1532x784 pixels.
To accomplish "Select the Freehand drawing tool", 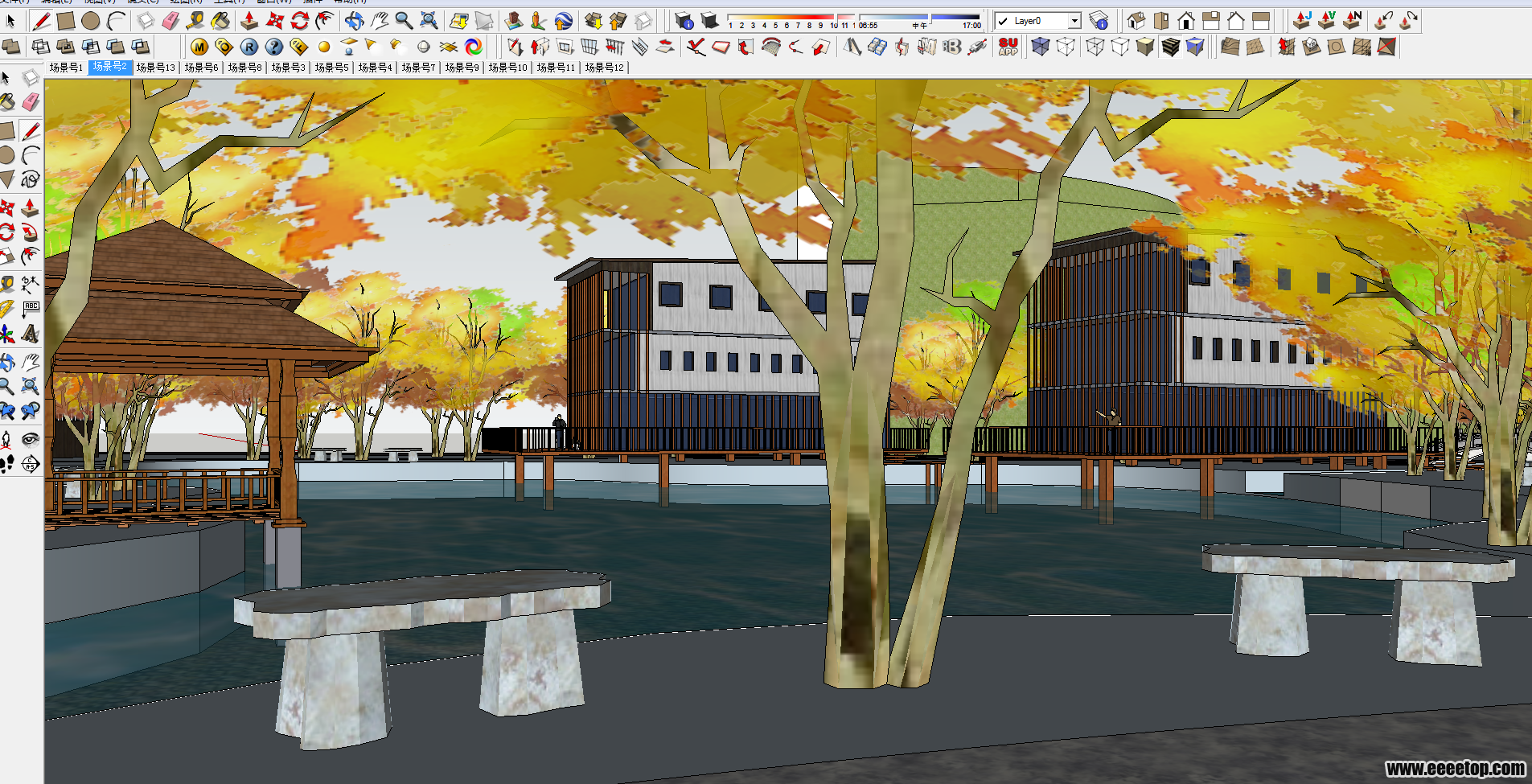I will [31, 179].
